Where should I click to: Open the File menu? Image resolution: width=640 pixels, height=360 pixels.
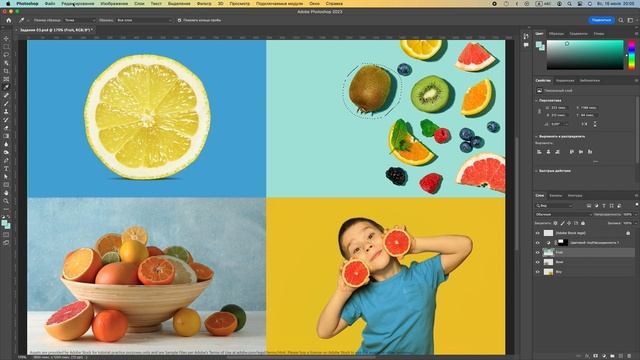tap(50, 3)
